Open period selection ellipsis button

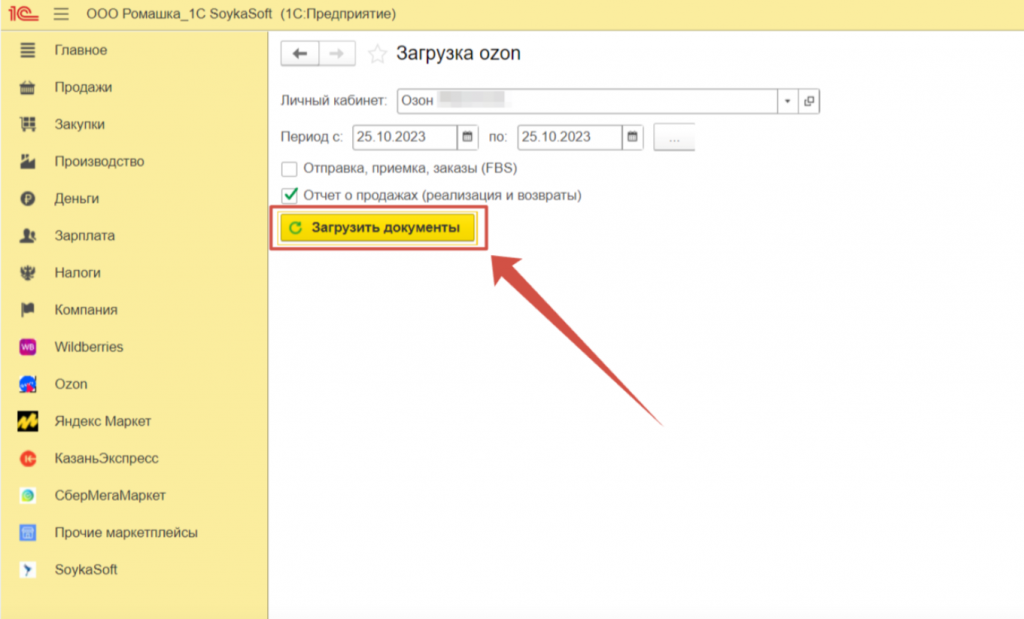tap(674, 138)
